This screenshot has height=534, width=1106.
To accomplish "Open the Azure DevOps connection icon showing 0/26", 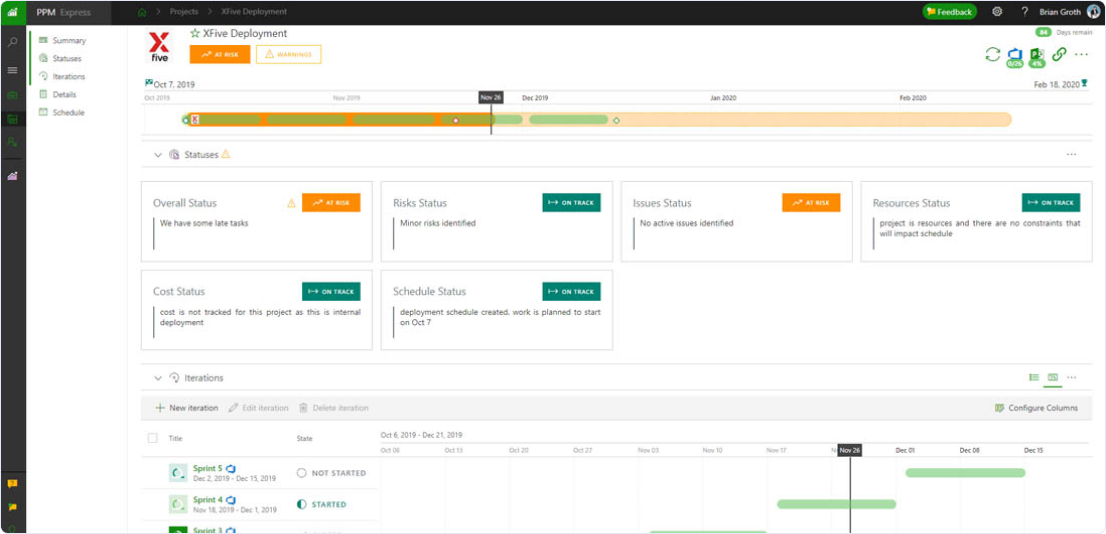I will (x=1015, y=57).
